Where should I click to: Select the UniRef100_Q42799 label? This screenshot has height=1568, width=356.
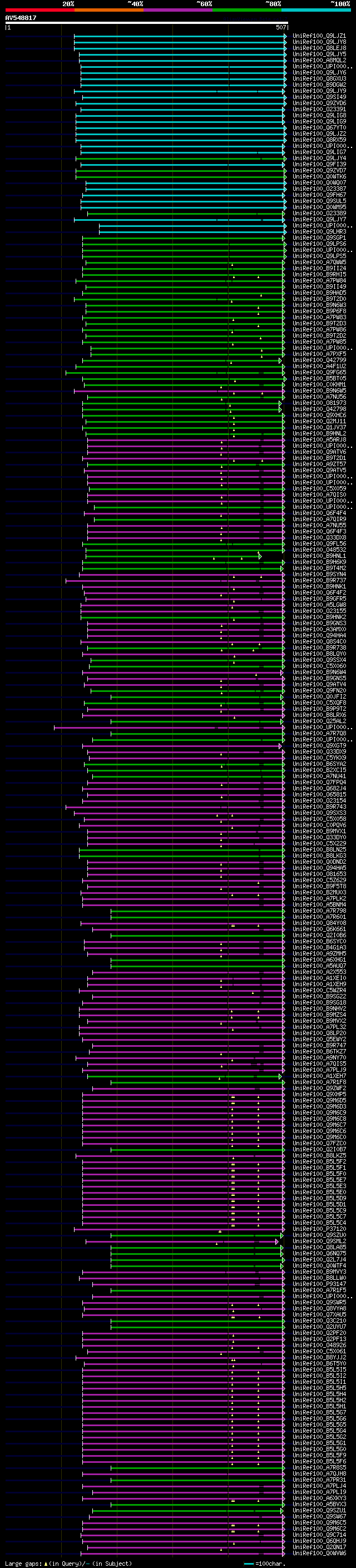pos(319,360)
